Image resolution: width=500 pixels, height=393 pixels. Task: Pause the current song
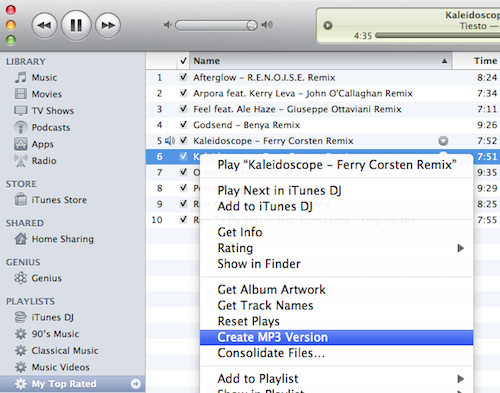point(76,25)
